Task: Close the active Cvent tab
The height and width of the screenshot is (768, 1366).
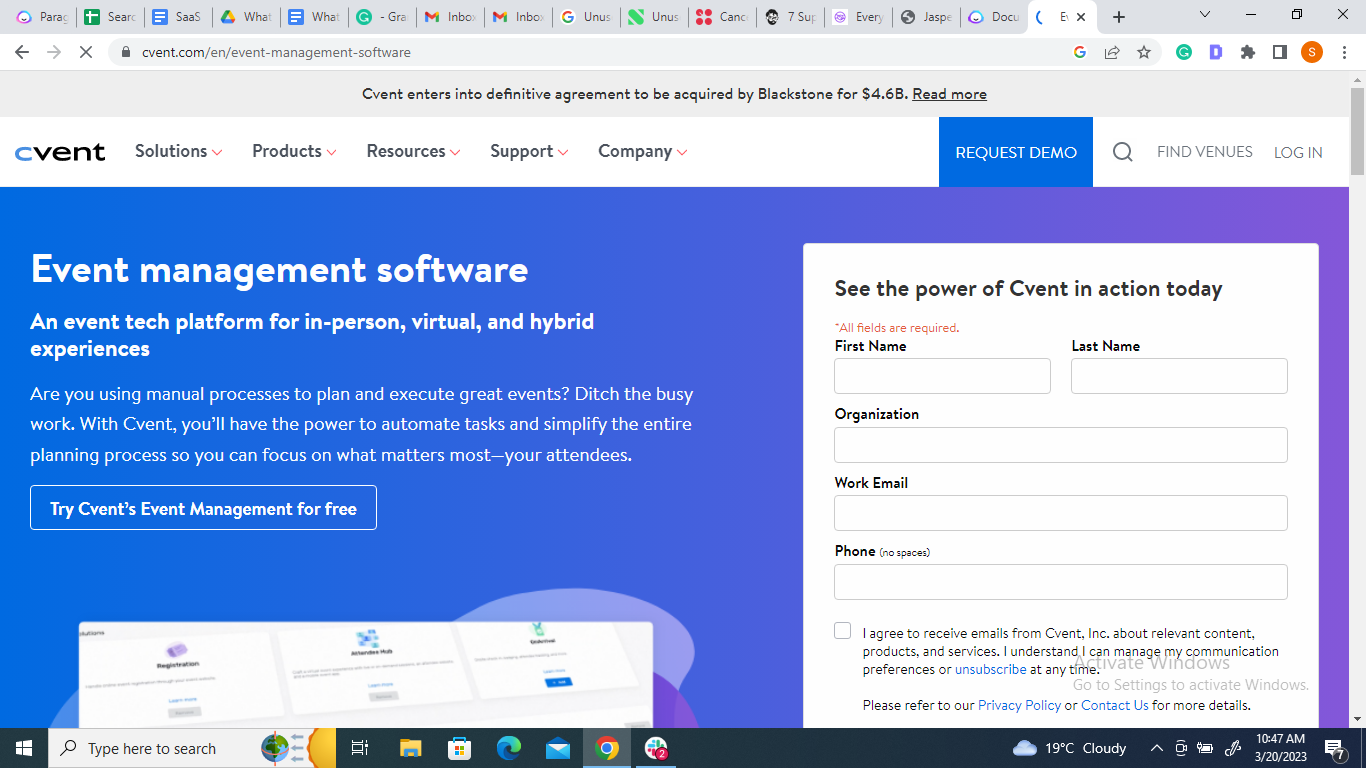Action: (1081, 17)
